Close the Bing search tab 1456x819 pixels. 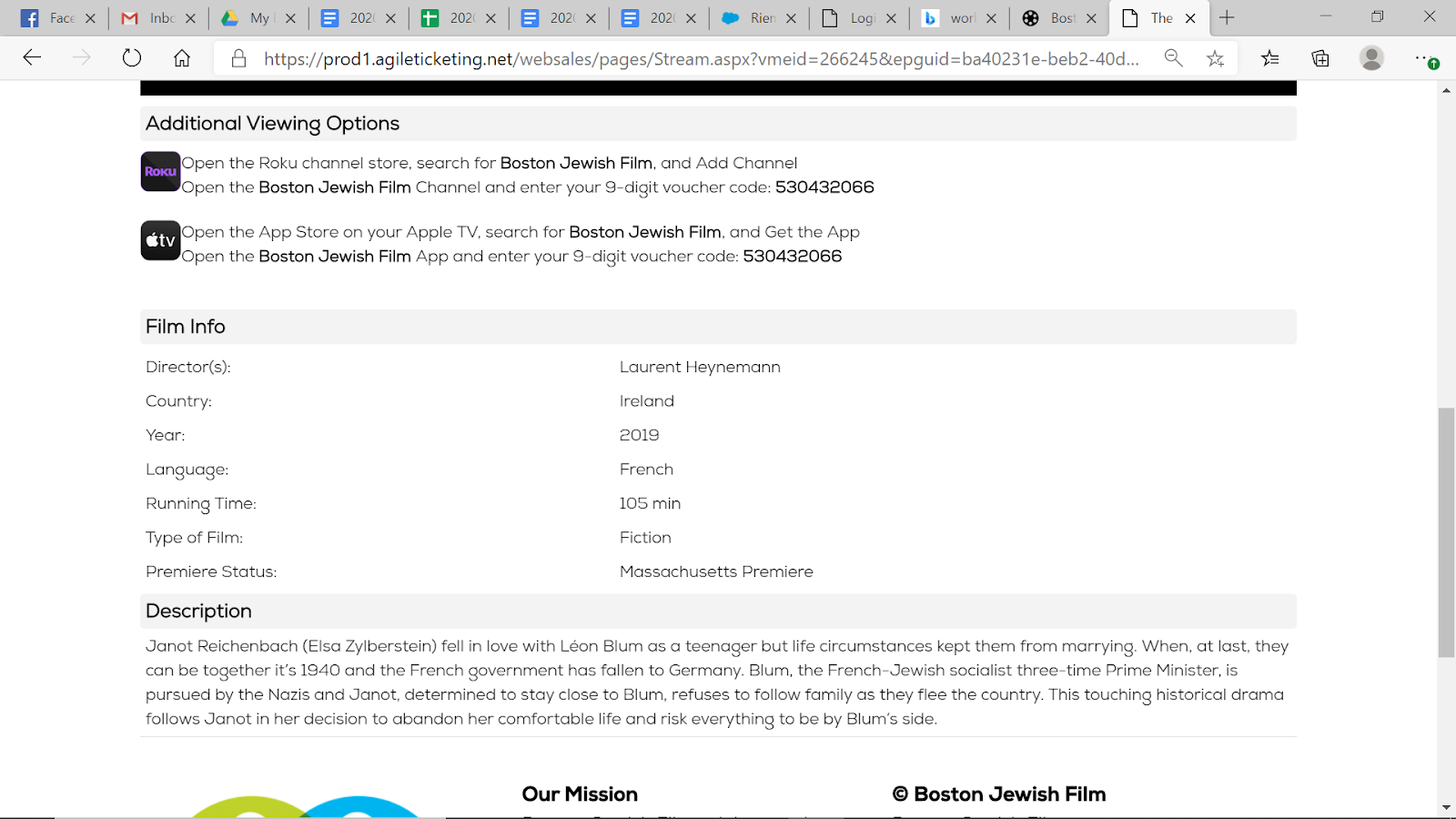[991, 18]
